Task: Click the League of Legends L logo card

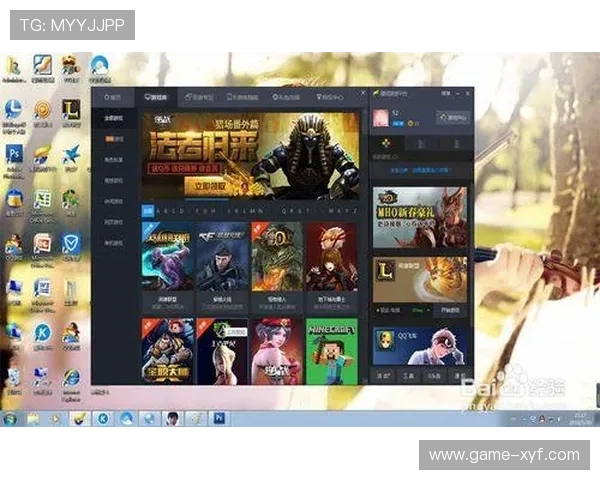Action: click(385, 271)
